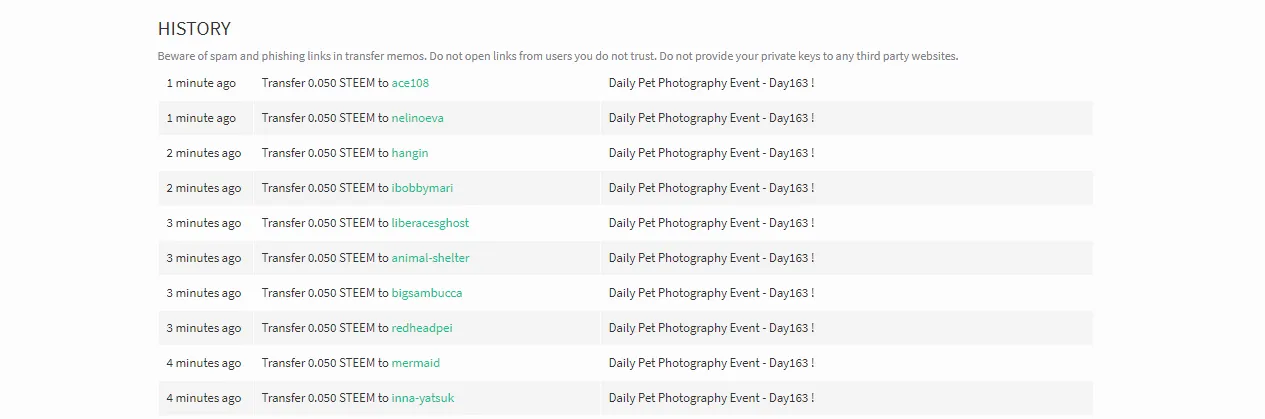Image resolution: width=1265 pixels, height=419 pixels.
Task: Visit the hangin account link
Action: click(x=410, y=153)
